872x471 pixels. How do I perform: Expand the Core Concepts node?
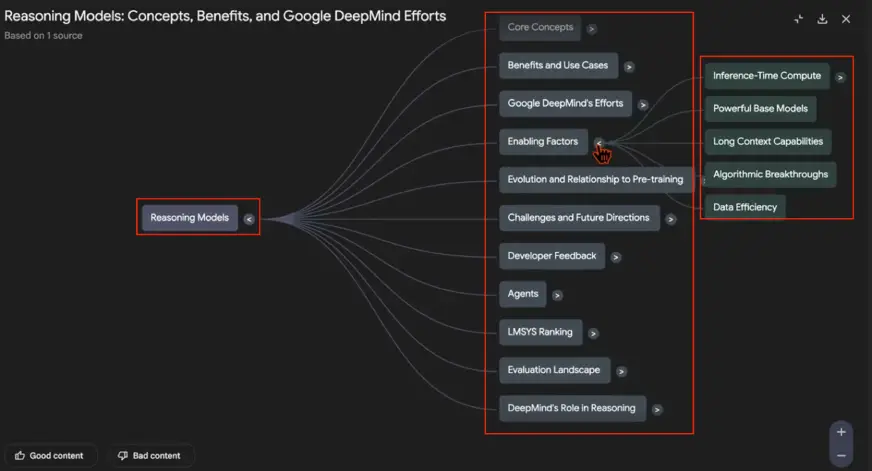click(x=592, y=29)
